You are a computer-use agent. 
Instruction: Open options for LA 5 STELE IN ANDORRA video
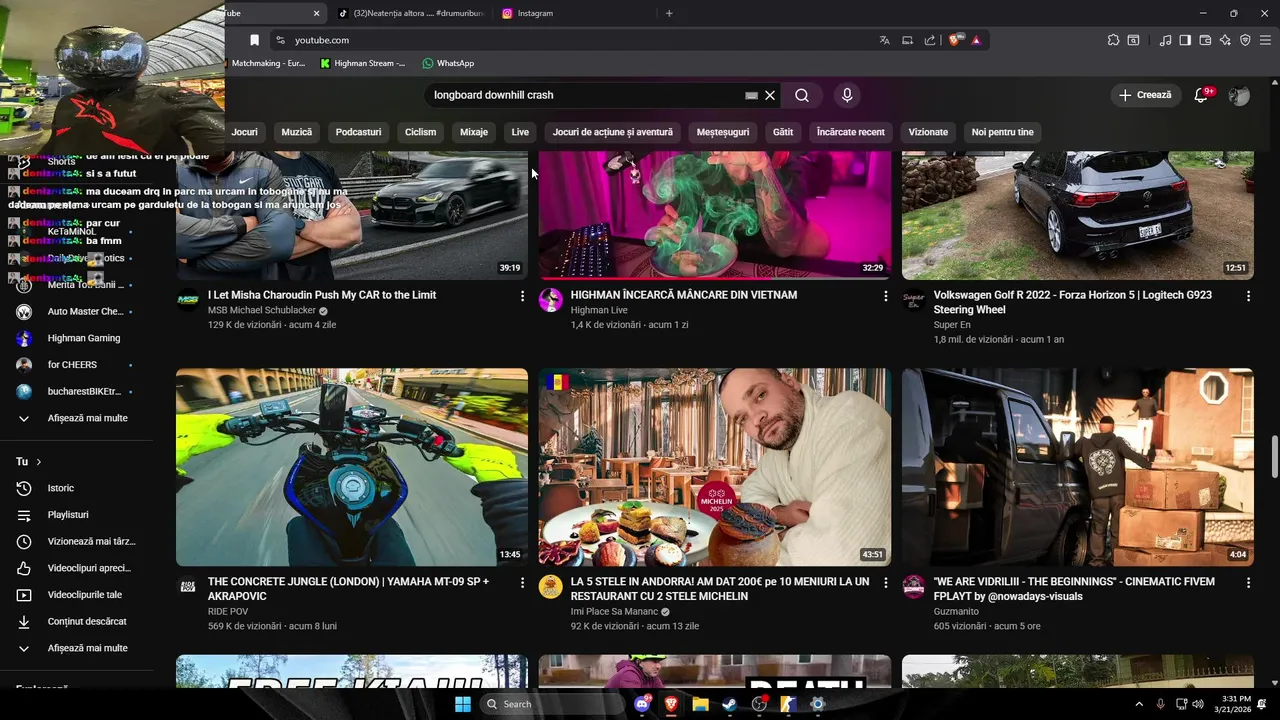(885, 582)
